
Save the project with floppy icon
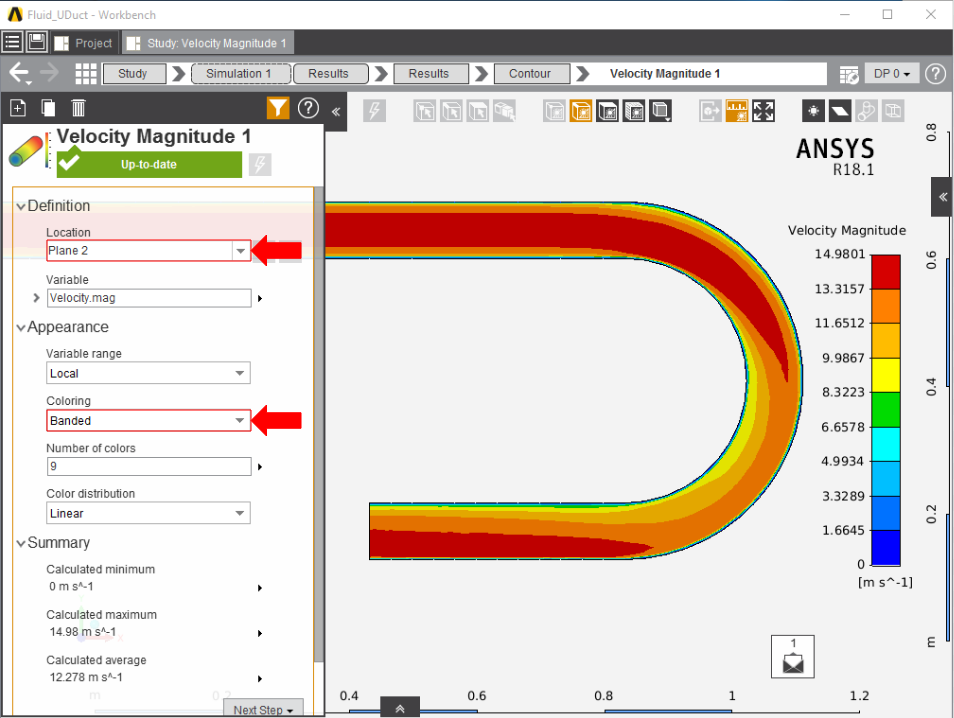(37, 42)
